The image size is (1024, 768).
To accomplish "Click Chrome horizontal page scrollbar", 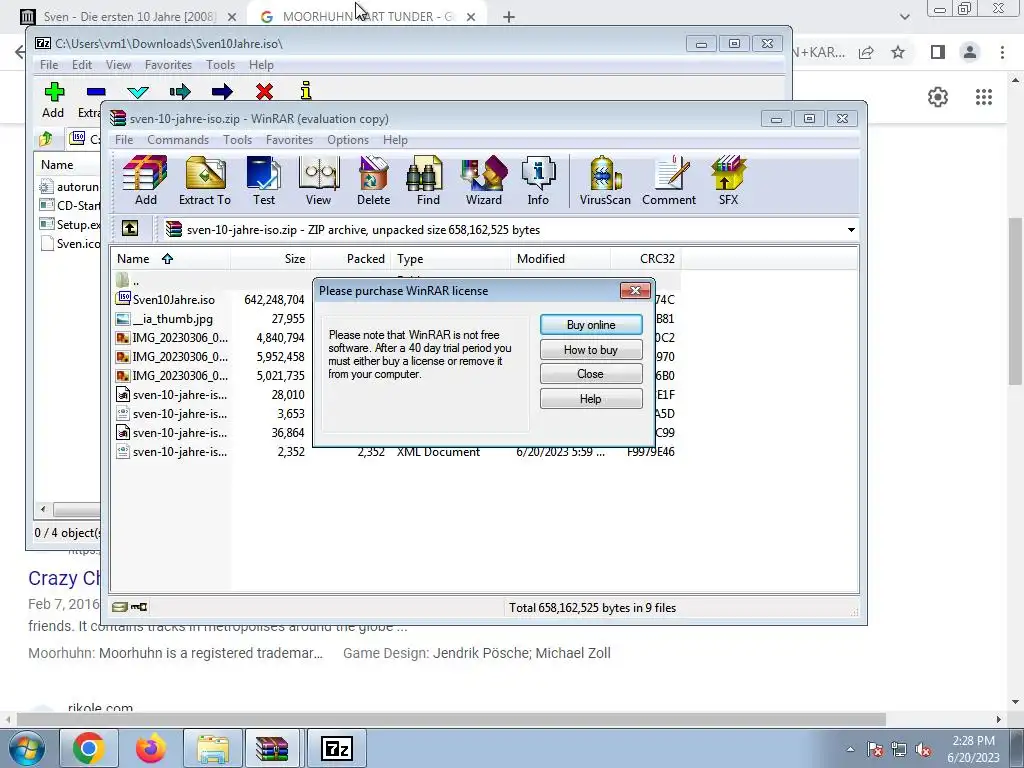I will (x=451, y=719).
